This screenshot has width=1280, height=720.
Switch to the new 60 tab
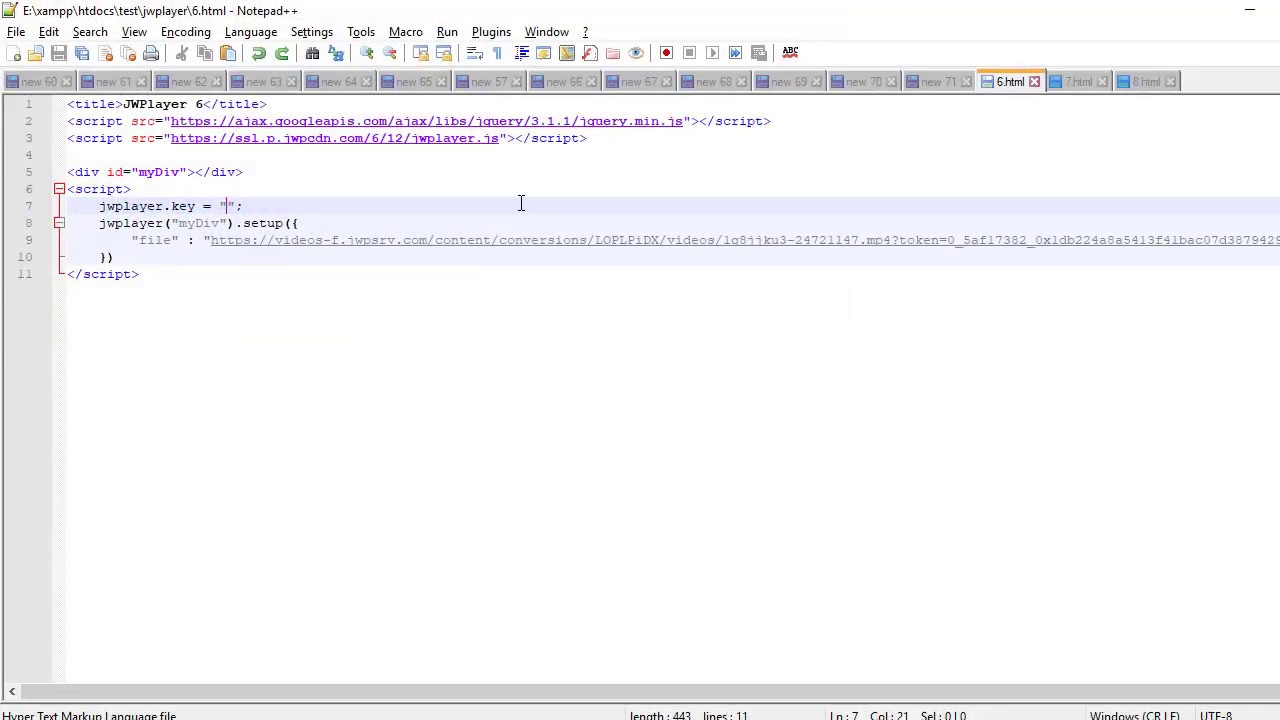tap(39, 82)
